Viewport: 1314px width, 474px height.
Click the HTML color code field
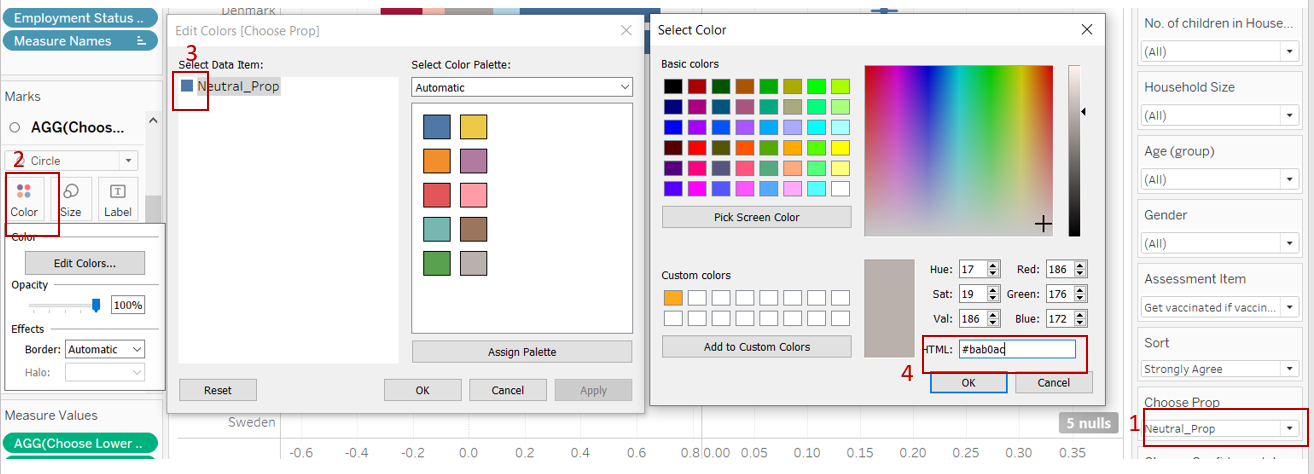coord(1016,349)
